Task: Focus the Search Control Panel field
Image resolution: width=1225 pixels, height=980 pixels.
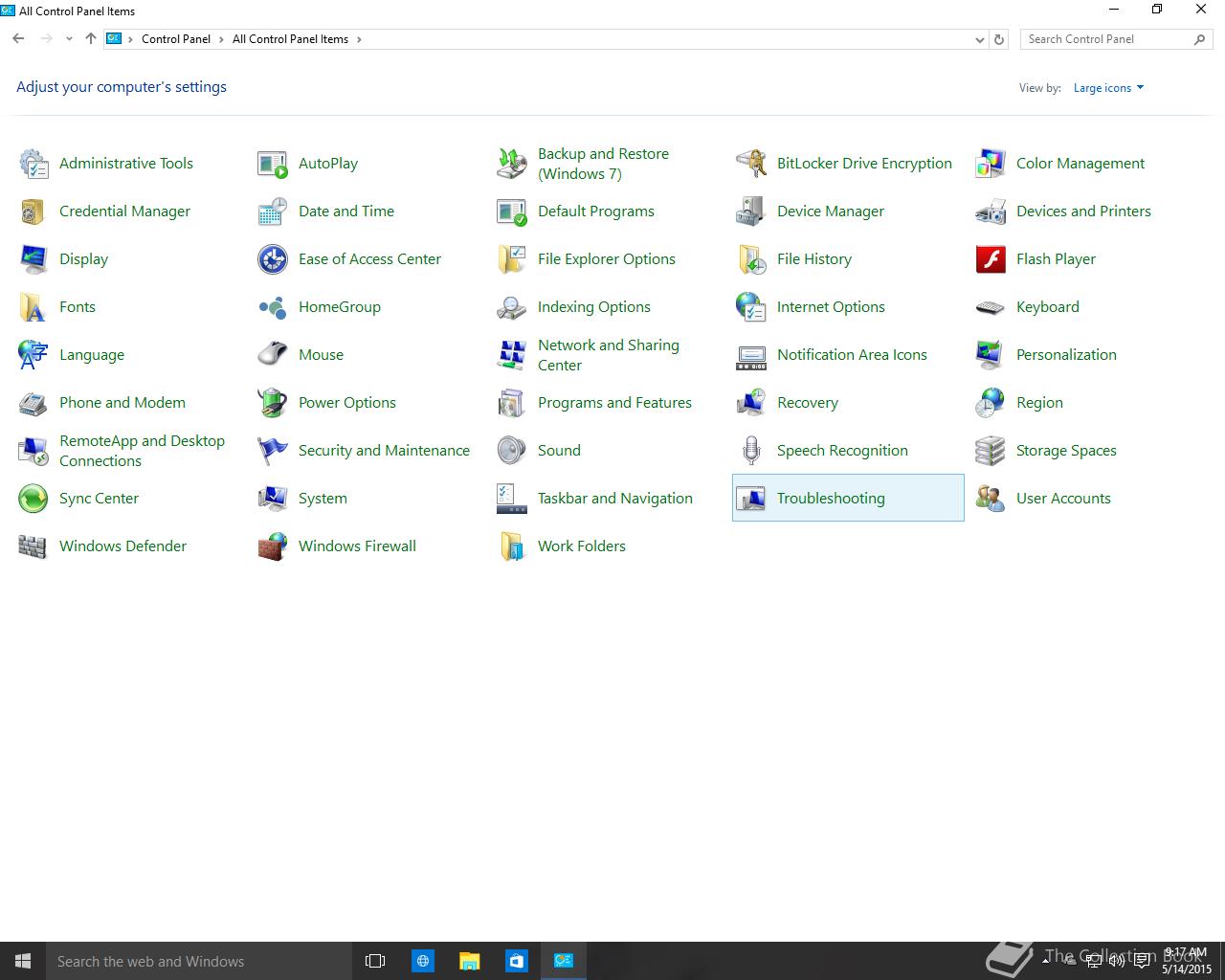Action: click(1116, 39)
